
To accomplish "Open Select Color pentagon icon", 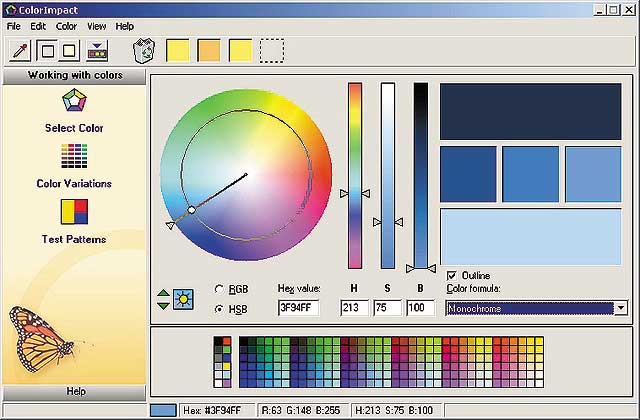I will [74, 100].
